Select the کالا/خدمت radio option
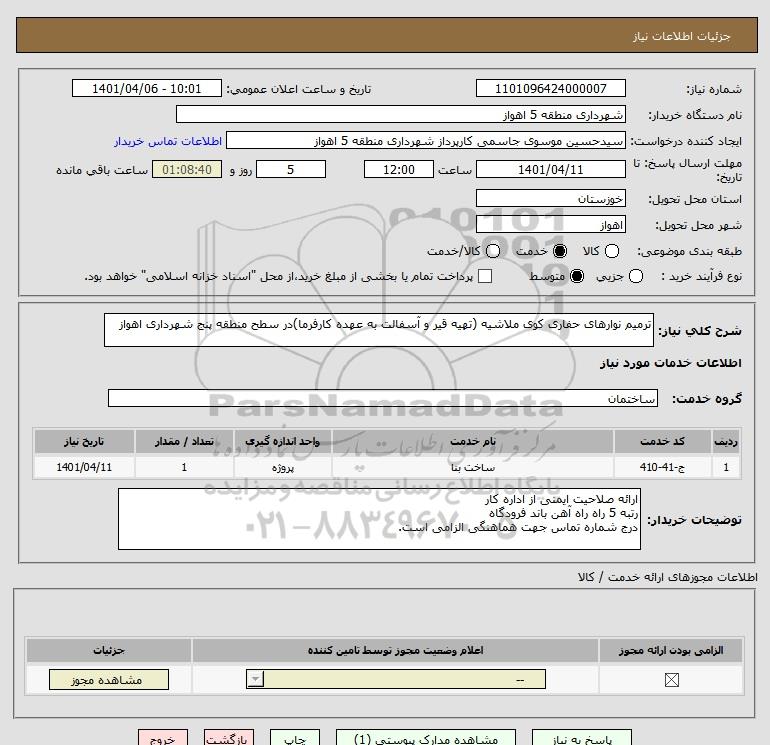The width and height of the screenshot is (770, 745). click(x=493, y=251)
